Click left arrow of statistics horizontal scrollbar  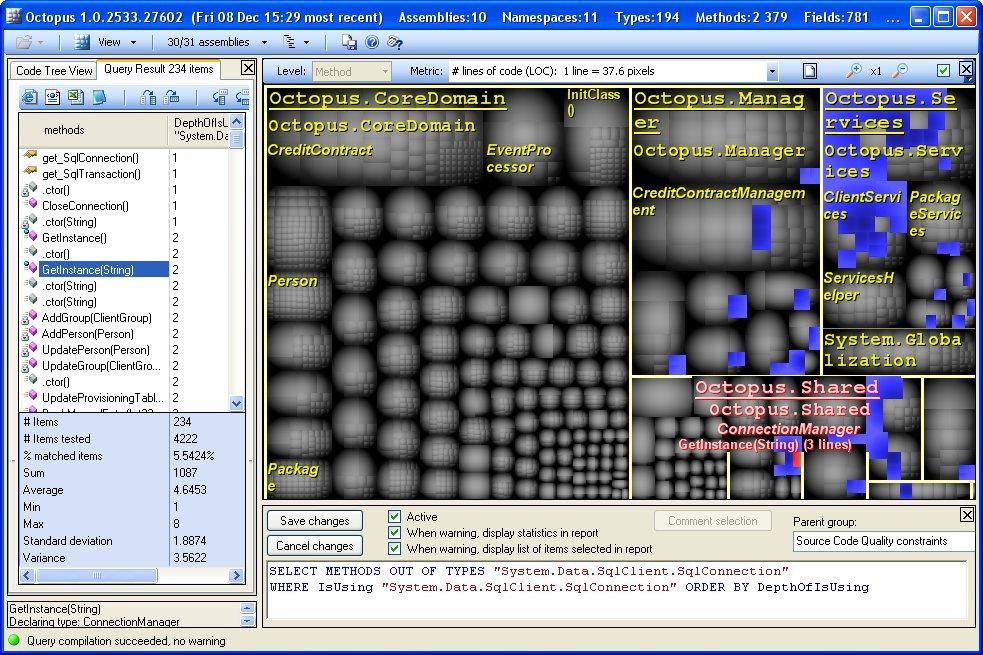27,575
